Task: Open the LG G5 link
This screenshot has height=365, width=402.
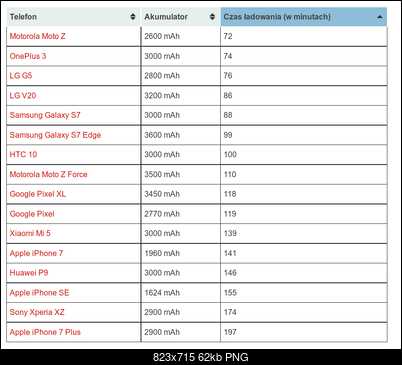Action: [x=21, y=76]
